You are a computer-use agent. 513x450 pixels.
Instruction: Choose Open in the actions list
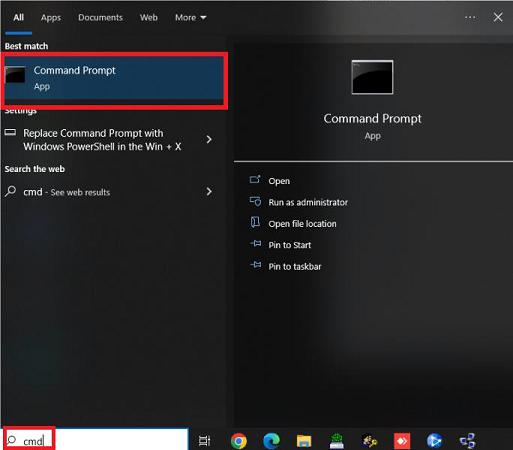[279, 181]
